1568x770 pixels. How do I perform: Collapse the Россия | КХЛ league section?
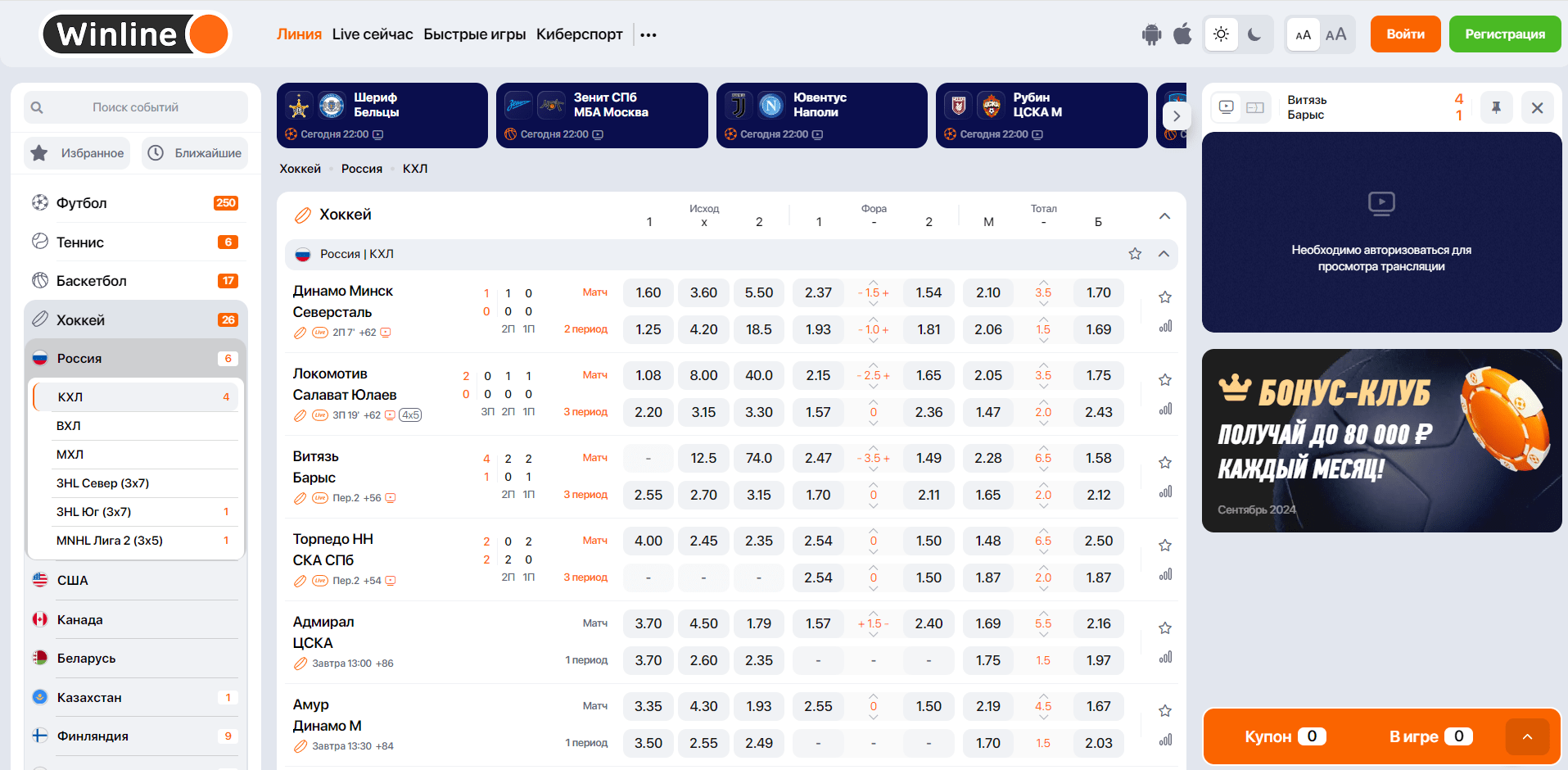pyautogui.click(x=1164, y=254)
